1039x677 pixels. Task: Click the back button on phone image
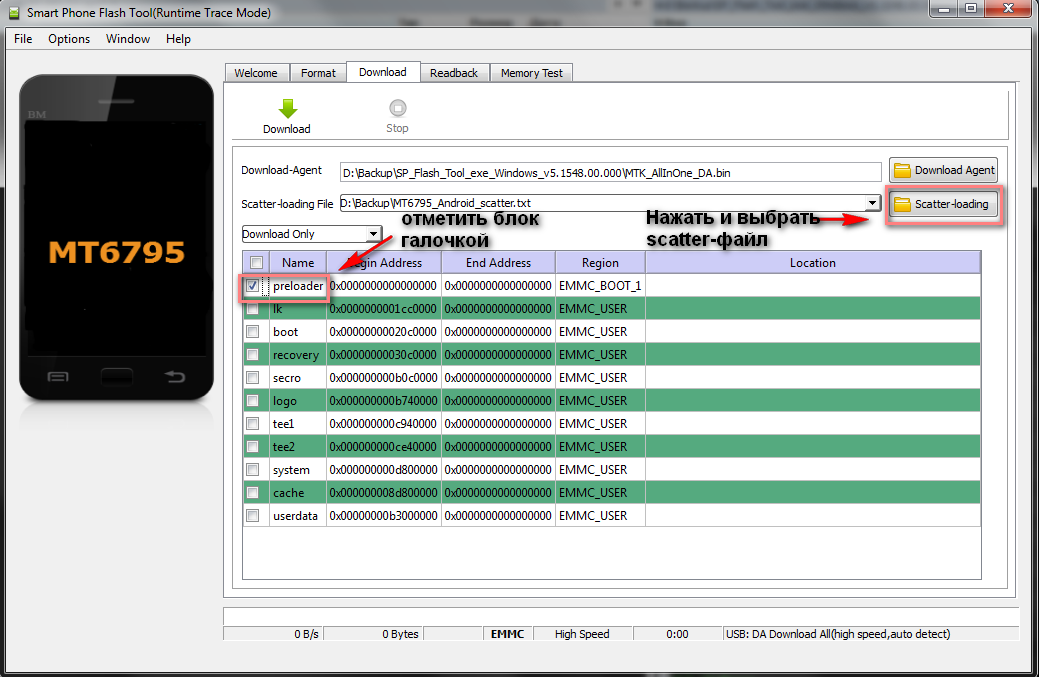point(175,376)
